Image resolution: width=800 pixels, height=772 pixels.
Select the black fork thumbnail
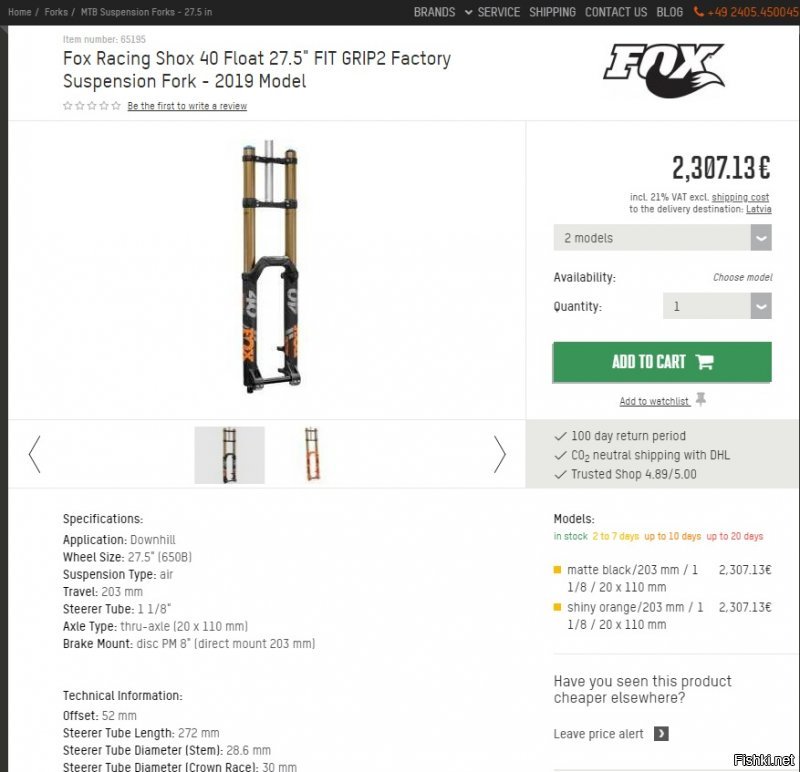230,455
